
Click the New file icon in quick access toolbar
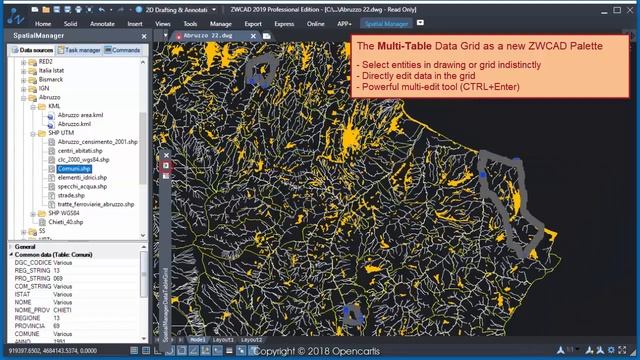pyautogui.click(x=35, y=9)
